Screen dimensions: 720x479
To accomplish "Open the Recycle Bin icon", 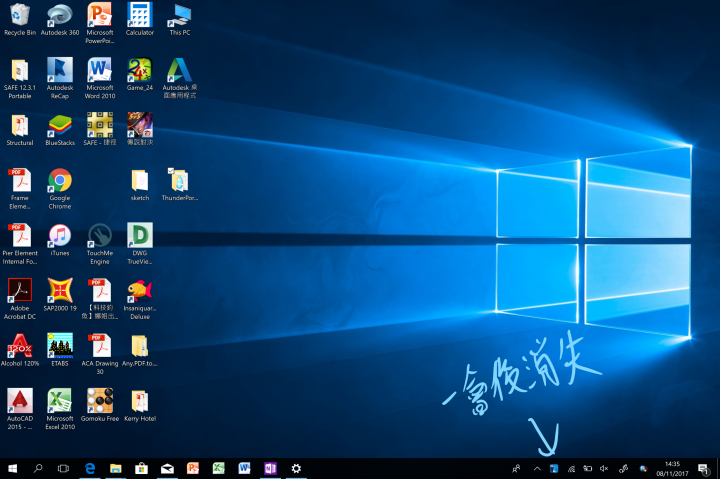I will pos(19,19).
